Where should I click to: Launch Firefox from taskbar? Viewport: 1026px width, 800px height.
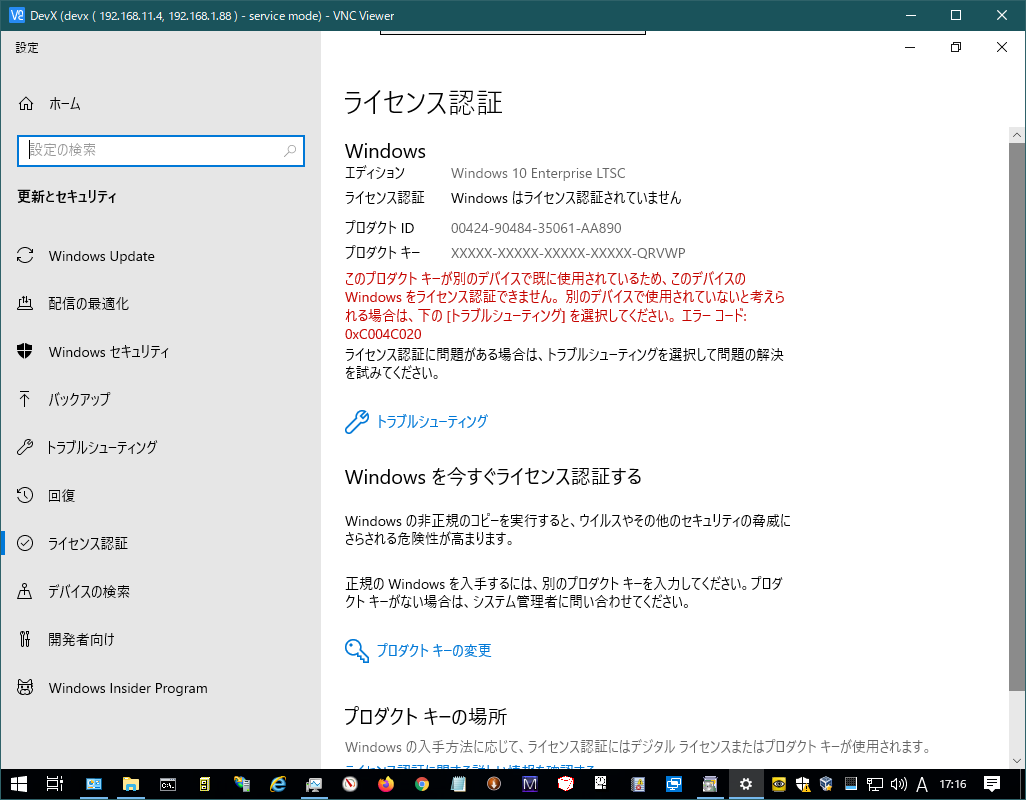386,784
